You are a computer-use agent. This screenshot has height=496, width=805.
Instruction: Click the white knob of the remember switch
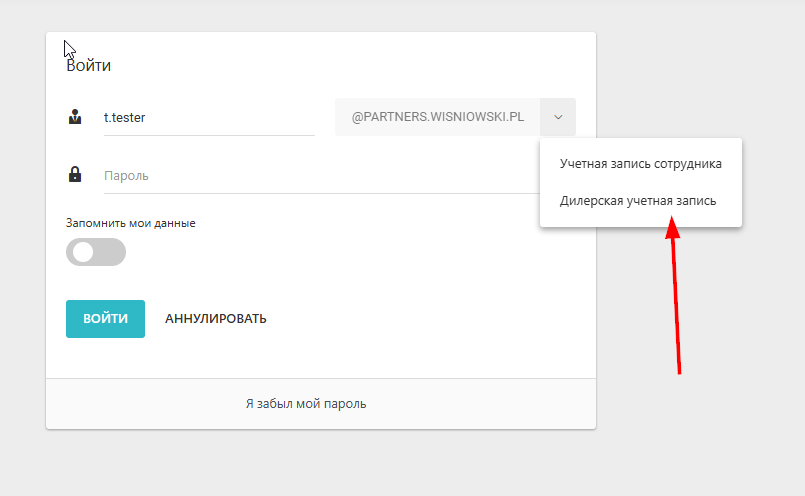[x=83, y=252]
